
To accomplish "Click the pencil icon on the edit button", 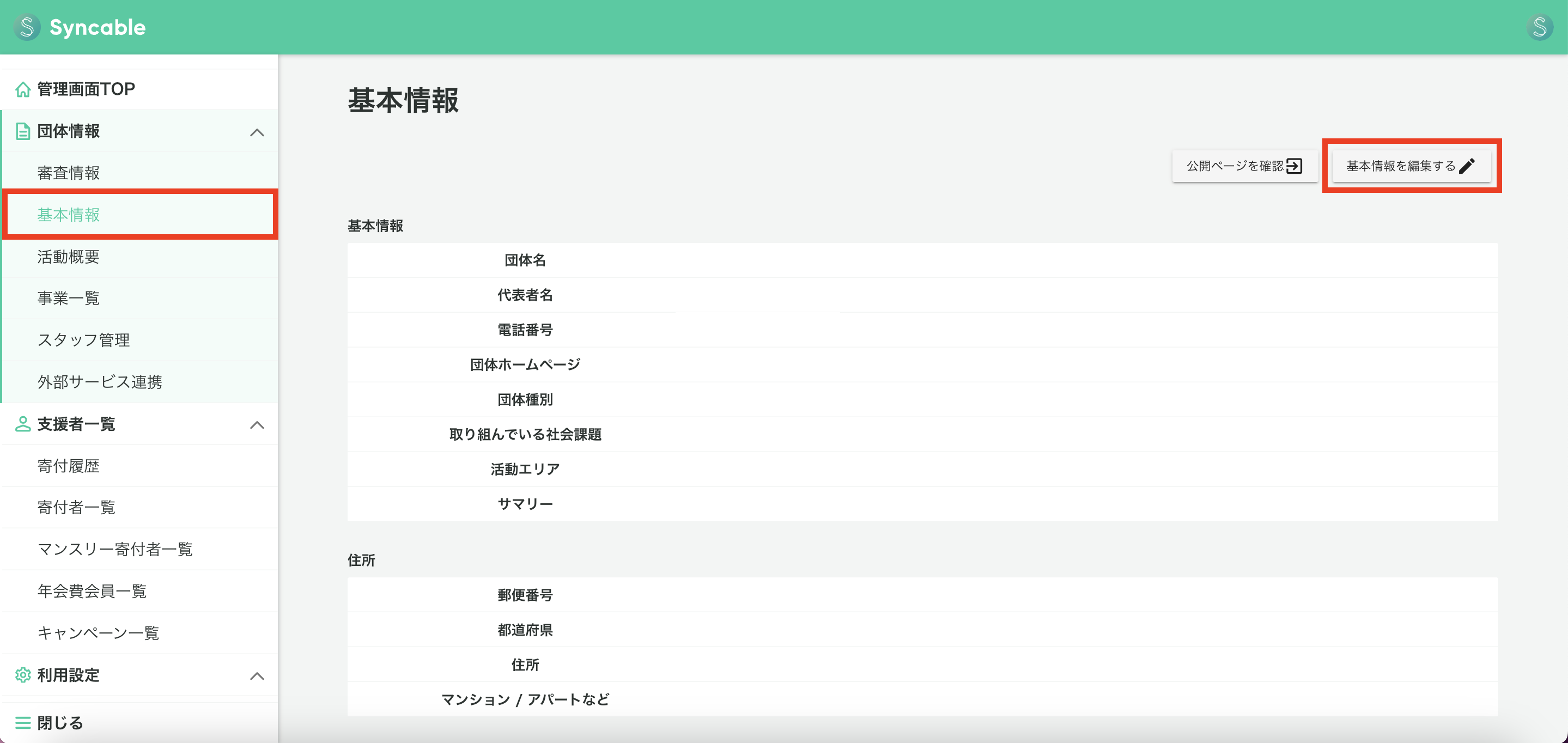I will point(1468,165).
